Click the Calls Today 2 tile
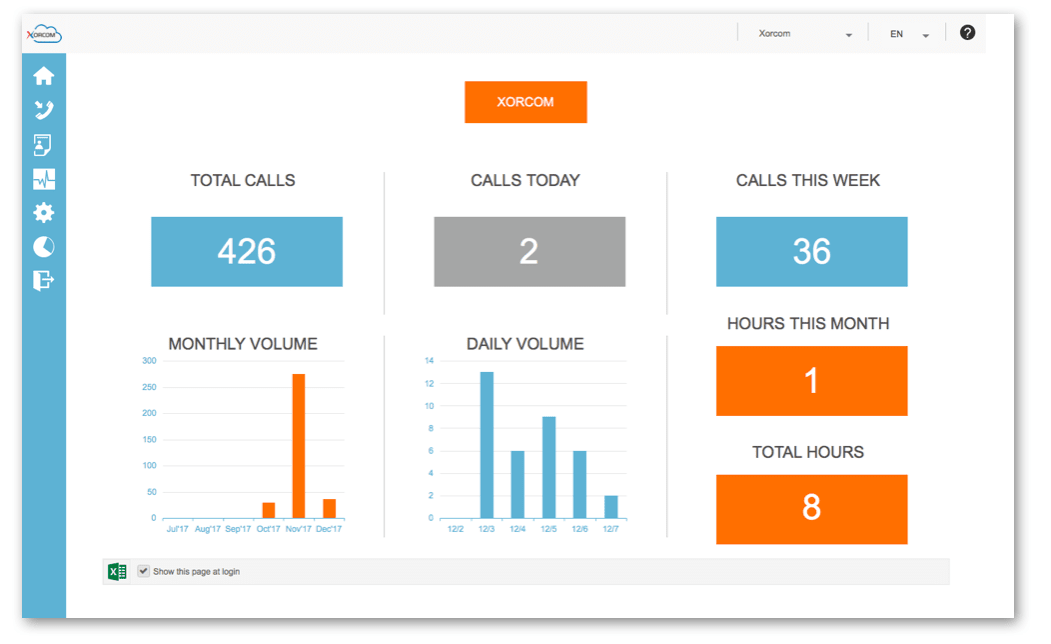1051x644 pixels. pos(530,251)
